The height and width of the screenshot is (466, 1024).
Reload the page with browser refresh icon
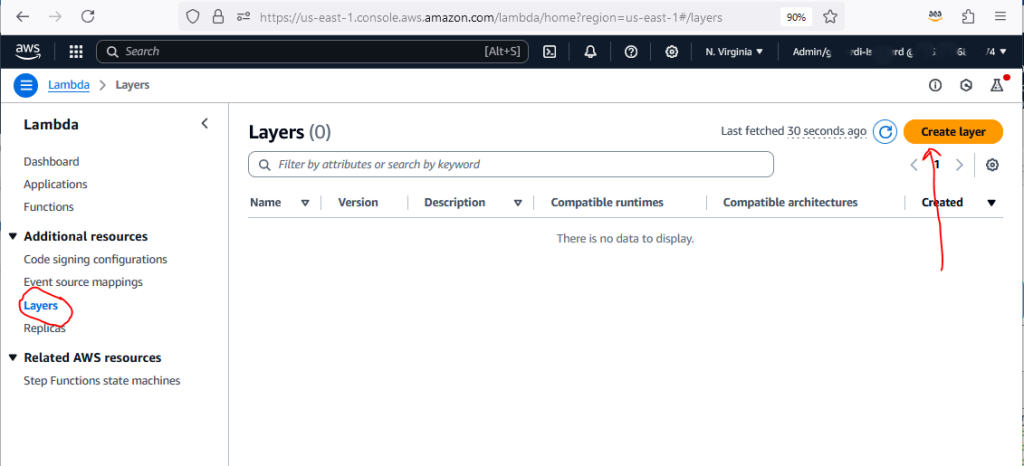88,17
